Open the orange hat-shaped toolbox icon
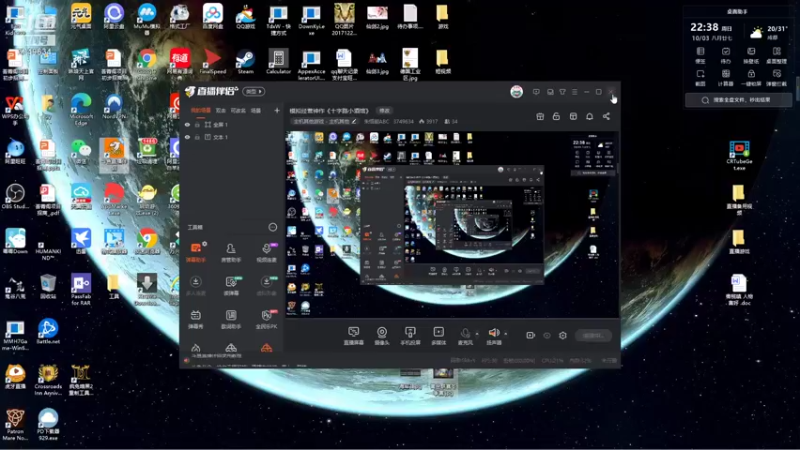The image size is (800, 450). coord(266,348)
